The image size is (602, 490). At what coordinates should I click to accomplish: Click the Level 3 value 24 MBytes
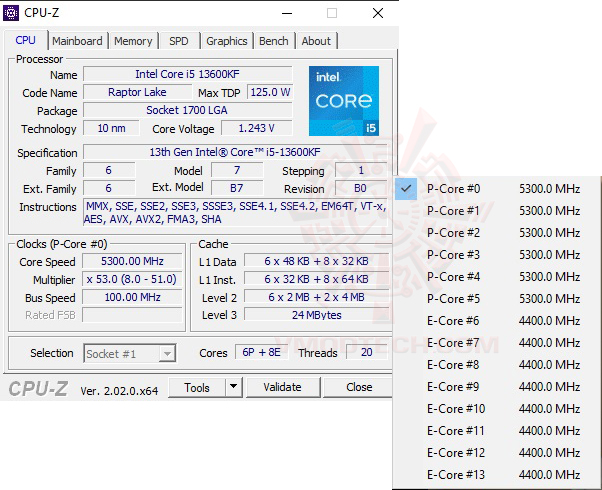tap(316, 315)
